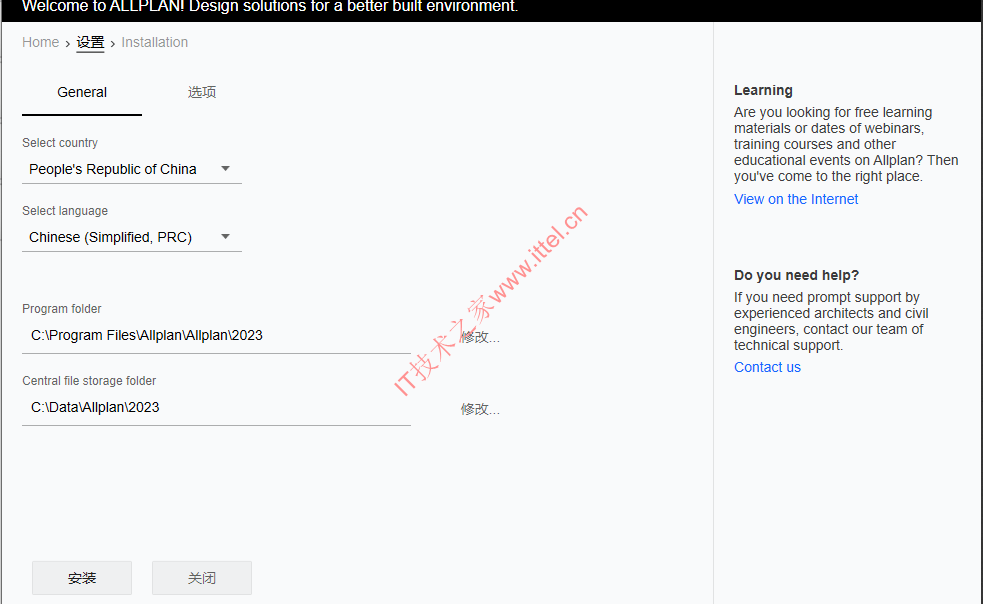Image resolution: width=983 pixels, height=604 pixels.
Task: Click the Central file storage folder field
Action: [216, 408]
